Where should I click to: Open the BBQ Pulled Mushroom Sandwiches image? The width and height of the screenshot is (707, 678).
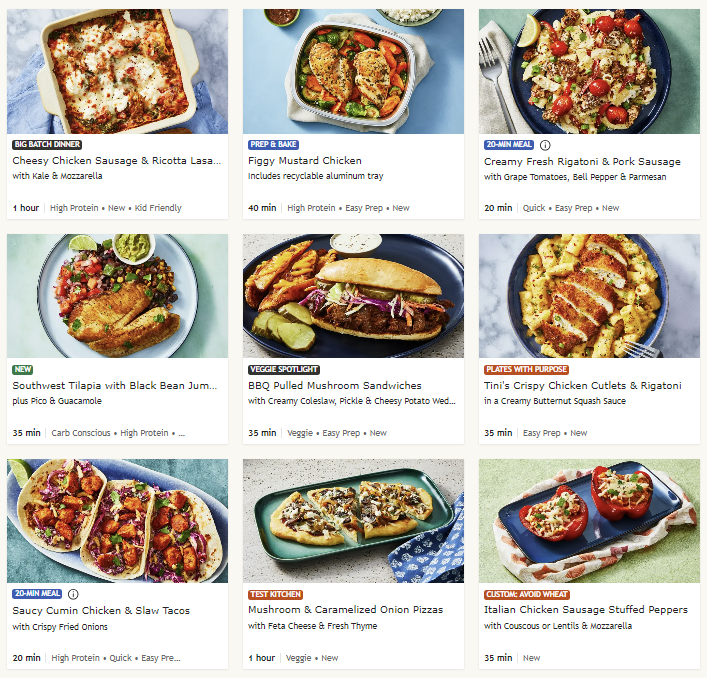coord(353,296)
